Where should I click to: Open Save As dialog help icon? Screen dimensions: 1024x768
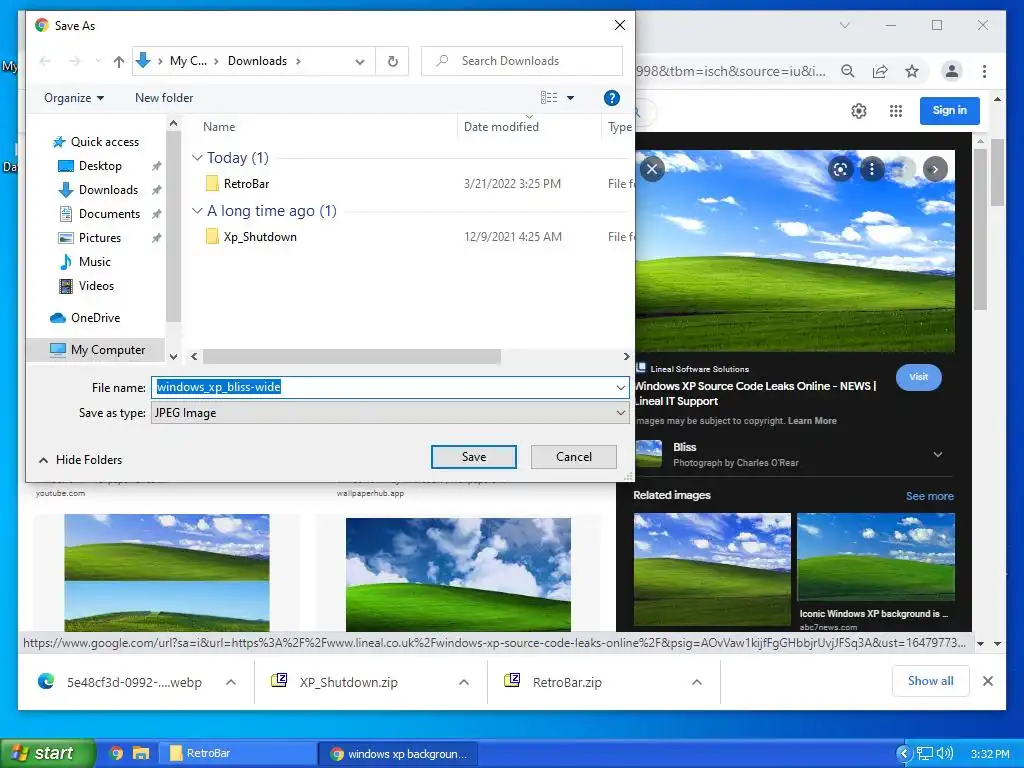[x=611, y=98]
